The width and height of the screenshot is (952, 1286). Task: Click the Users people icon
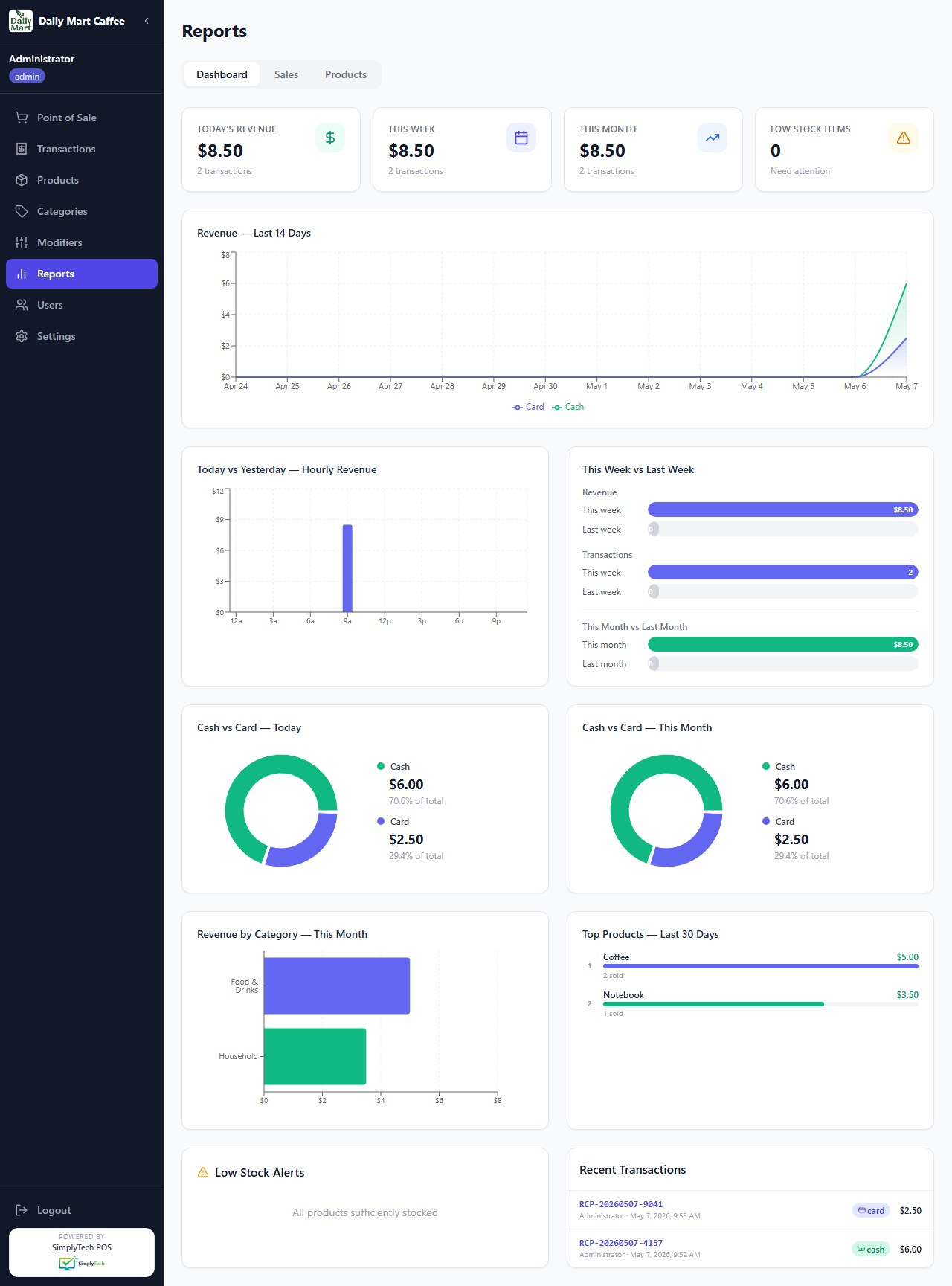point(22,305)
